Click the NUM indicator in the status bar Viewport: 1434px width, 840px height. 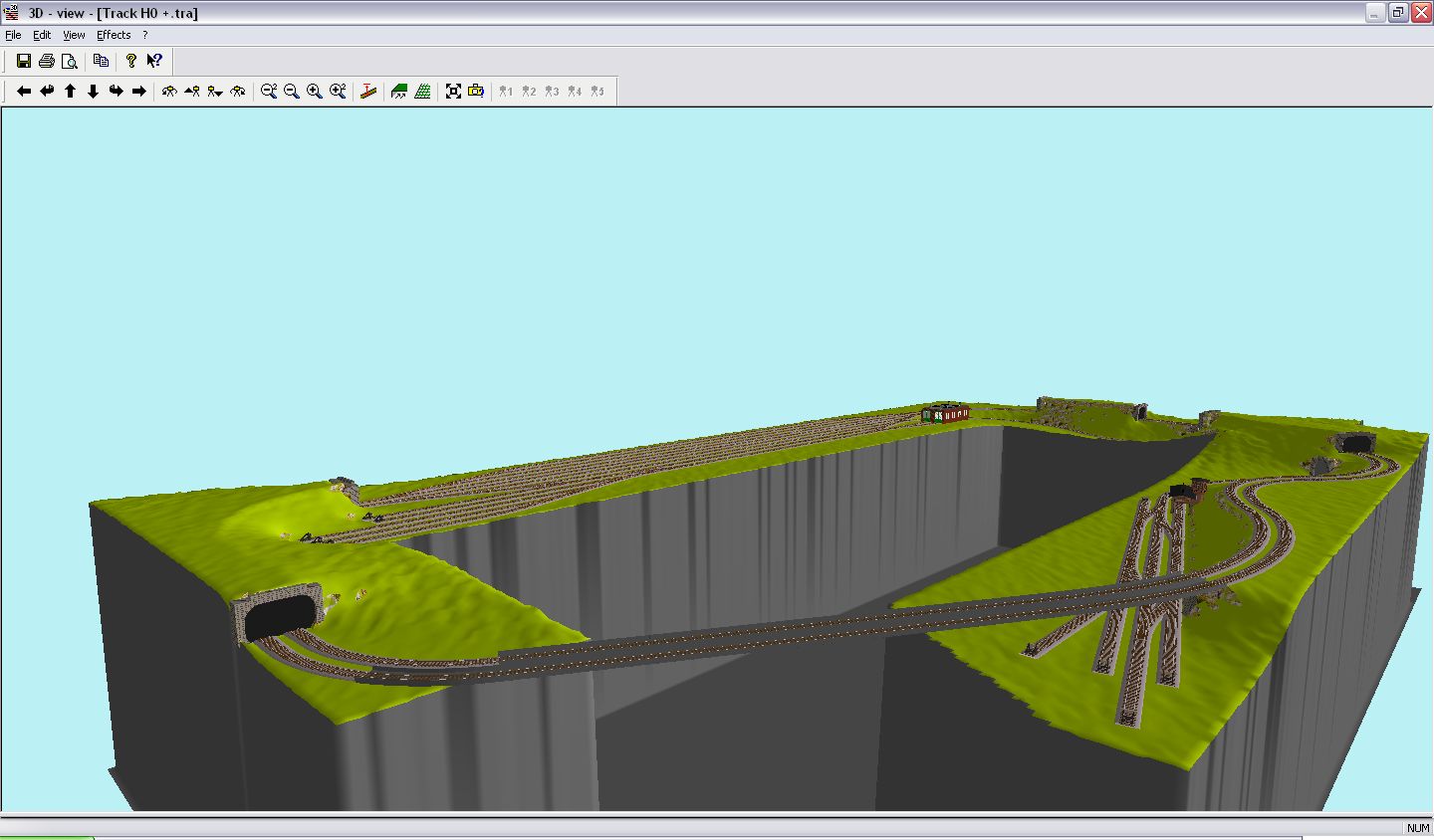pos(1418,828)
